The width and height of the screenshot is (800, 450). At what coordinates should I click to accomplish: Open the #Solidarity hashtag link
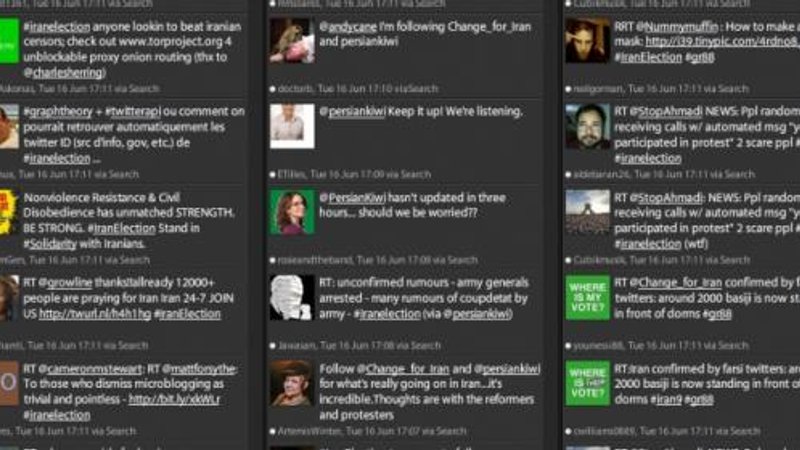(x=50, y=244)
